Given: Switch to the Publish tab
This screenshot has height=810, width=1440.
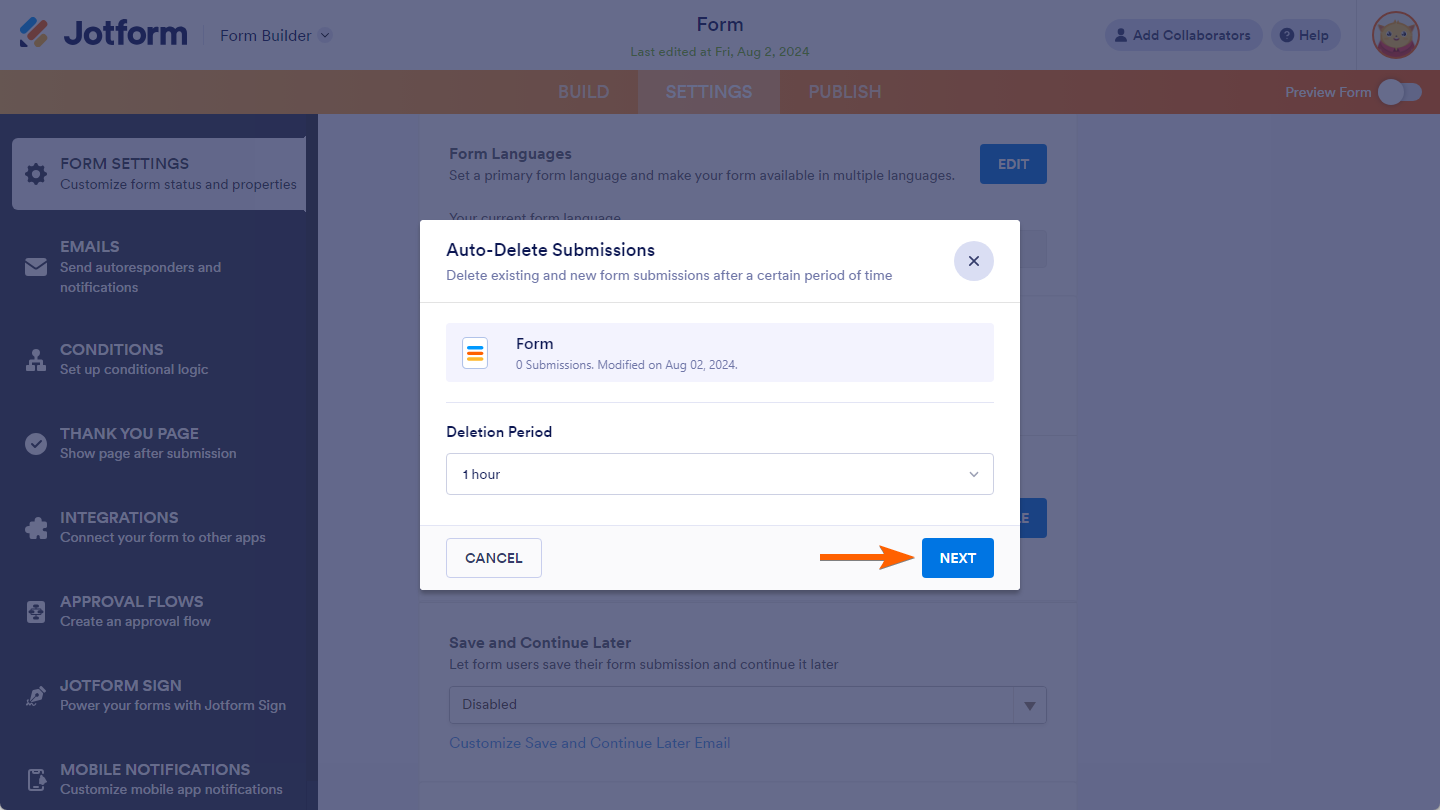Looking at the screenshot, I should 845,92.
